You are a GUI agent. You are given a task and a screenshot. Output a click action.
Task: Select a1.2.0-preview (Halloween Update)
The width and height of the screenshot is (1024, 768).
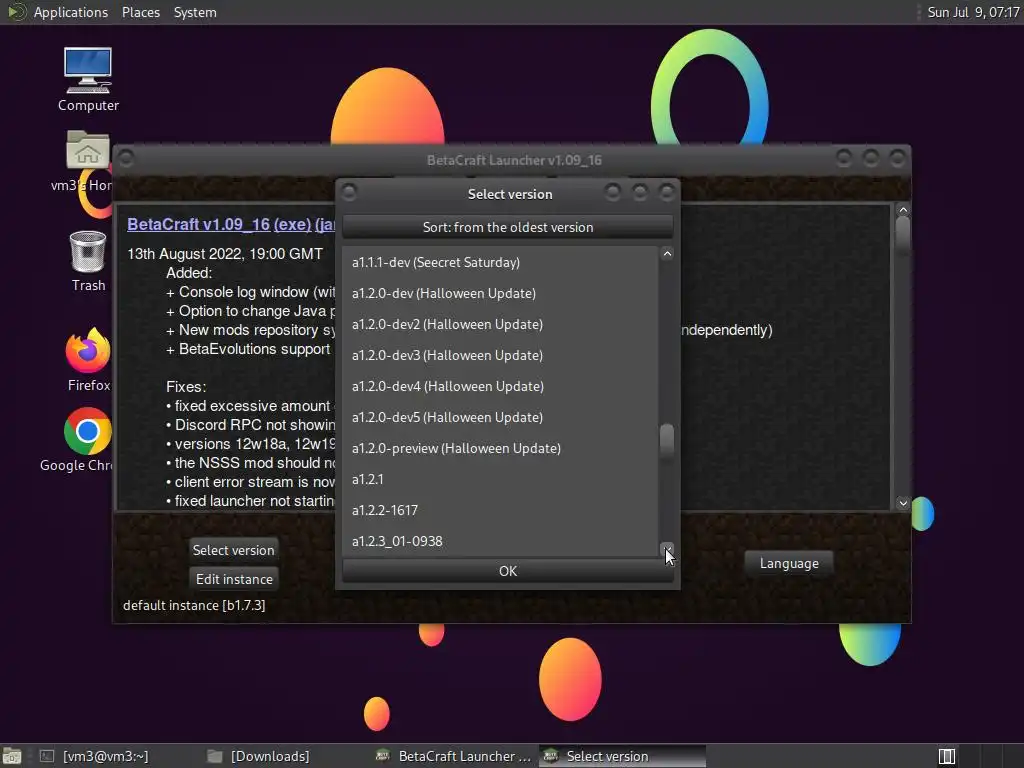pyautogui.click(x=500, y=448)
